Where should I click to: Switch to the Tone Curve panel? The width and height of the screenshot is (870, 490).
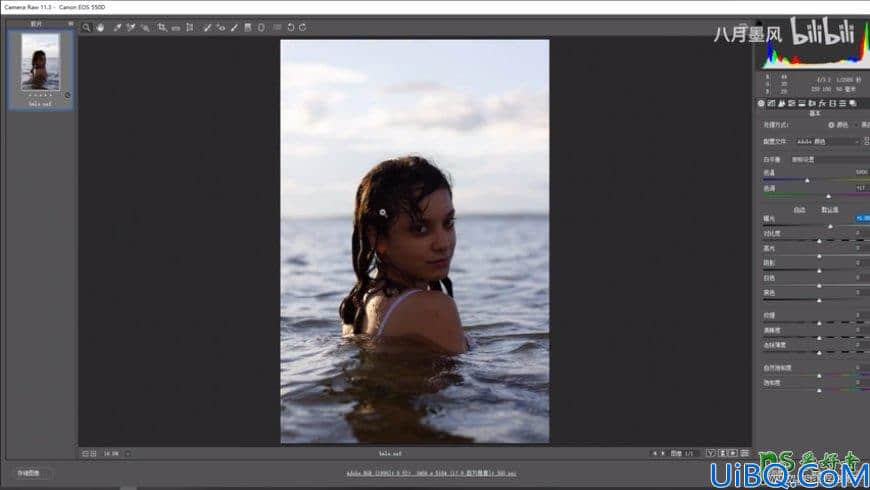coord(771,103)
